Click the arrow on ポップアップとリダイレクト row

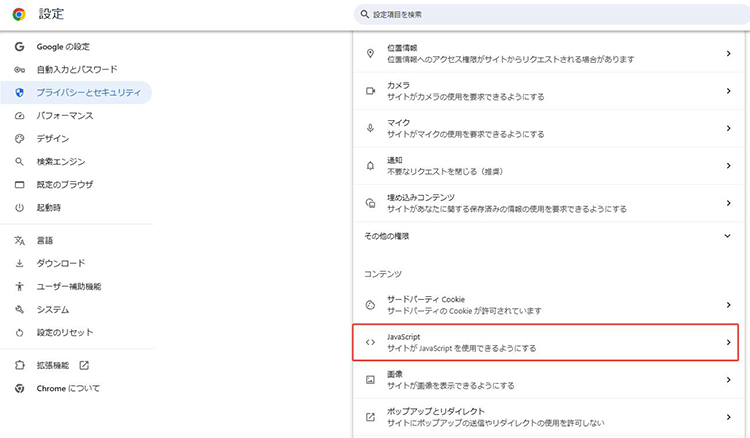pos(728,417)
